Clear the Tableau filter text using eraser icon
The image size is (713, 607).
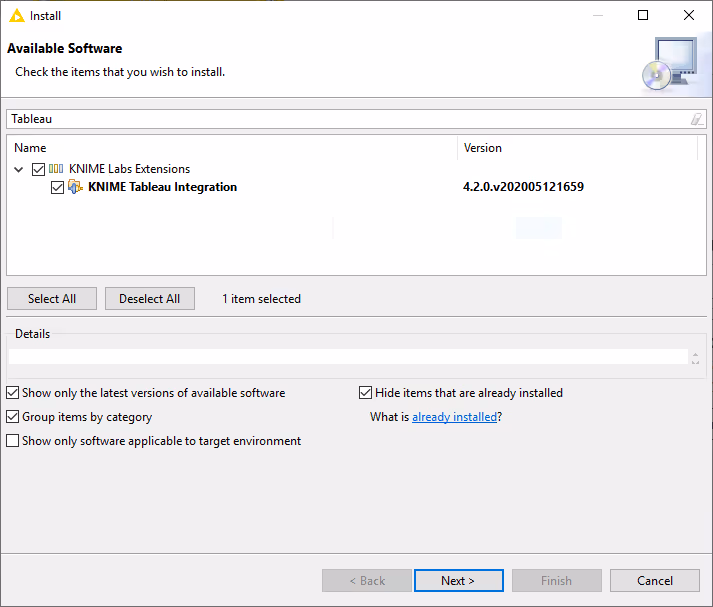tap(696, 119)
